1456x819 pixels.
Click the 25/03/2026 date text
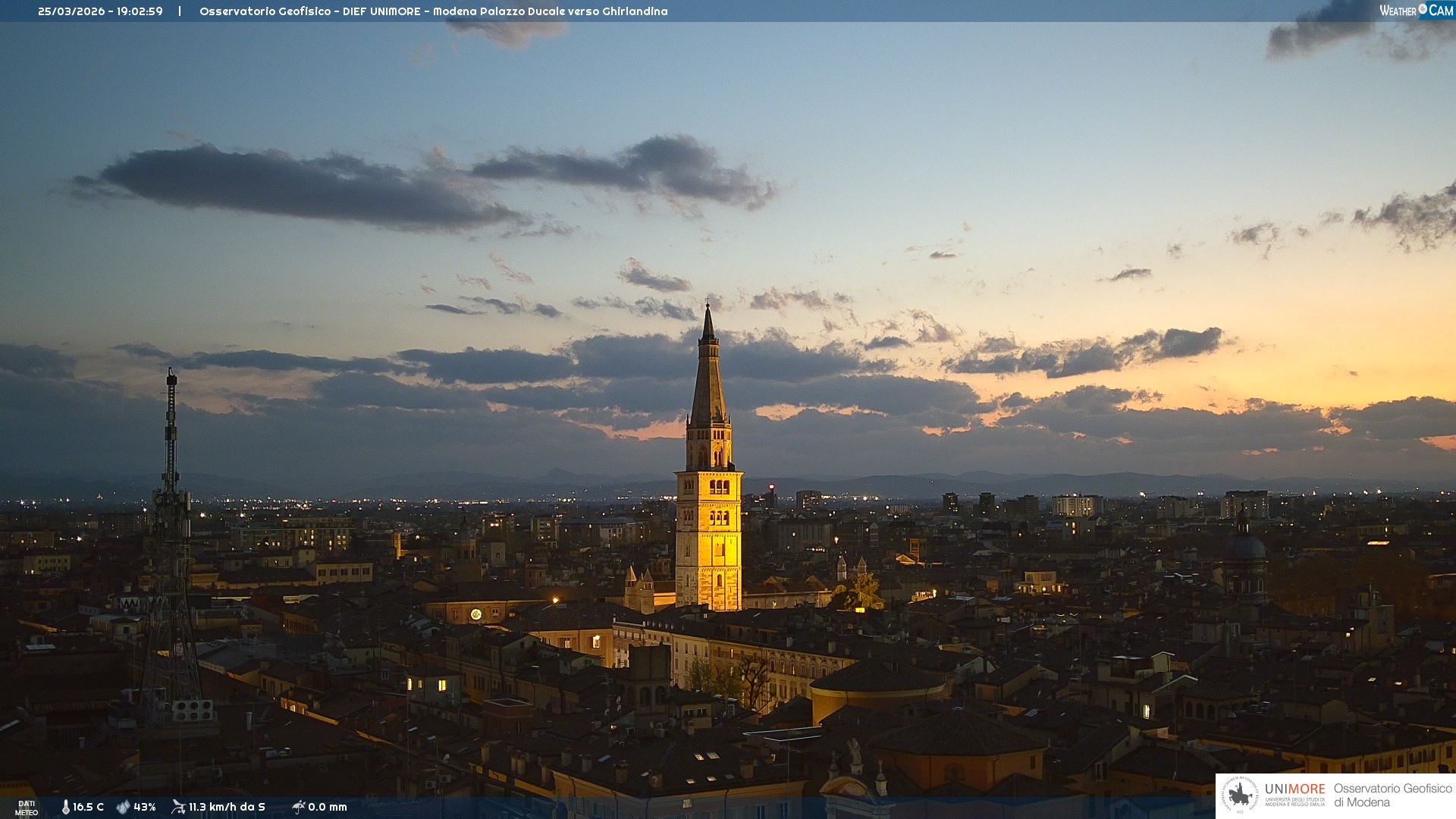coord(71,11)
